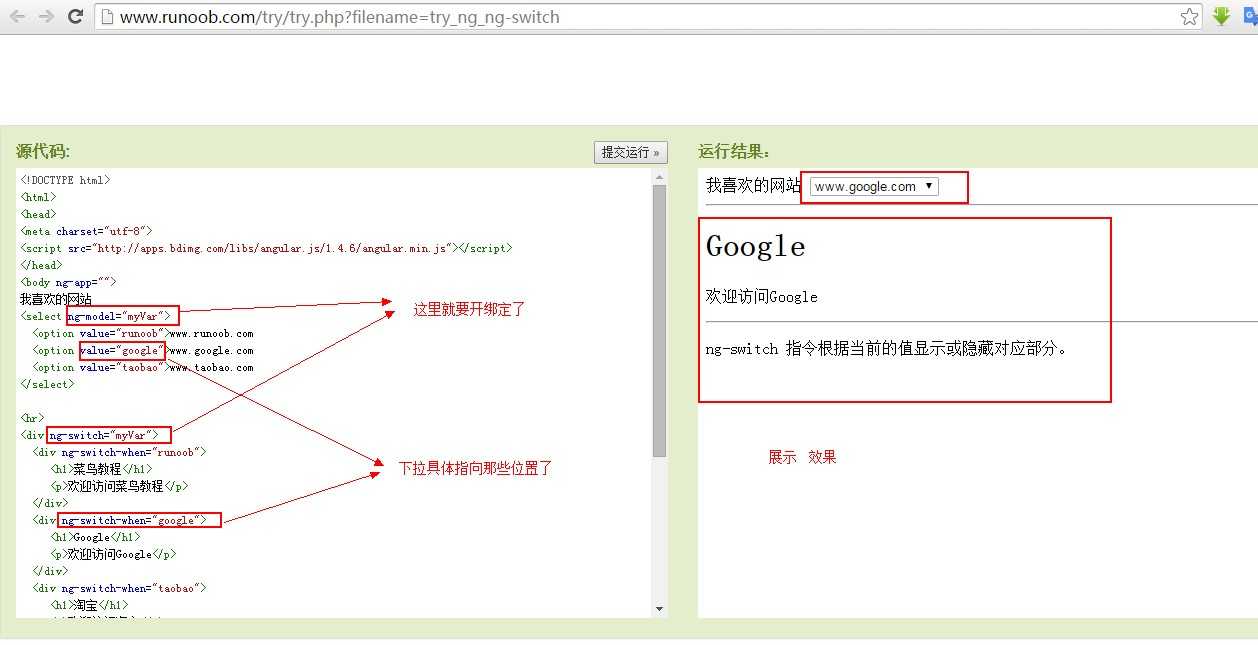This screenshot has height=645, width=1258.
Task: Place cursor on the meta charset line
Action: [x=86, y=231]
